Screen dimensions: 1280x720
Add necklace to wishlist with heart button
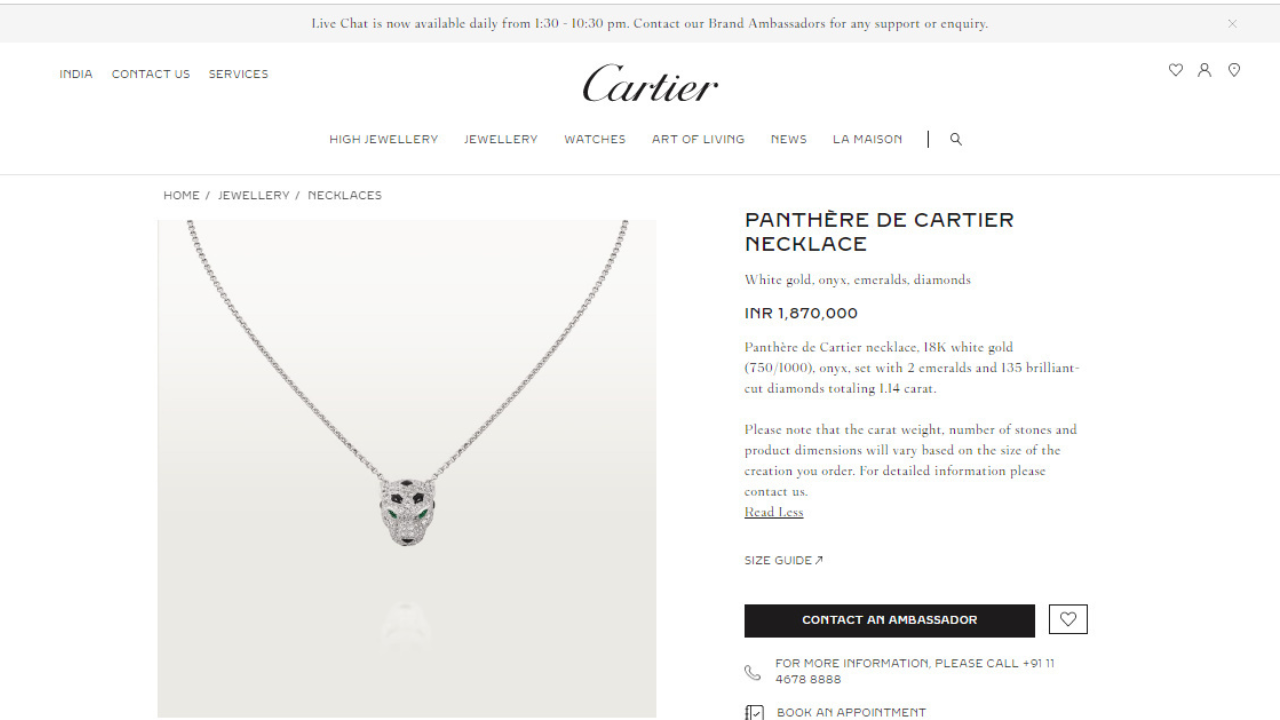[x=1068, y=619]
